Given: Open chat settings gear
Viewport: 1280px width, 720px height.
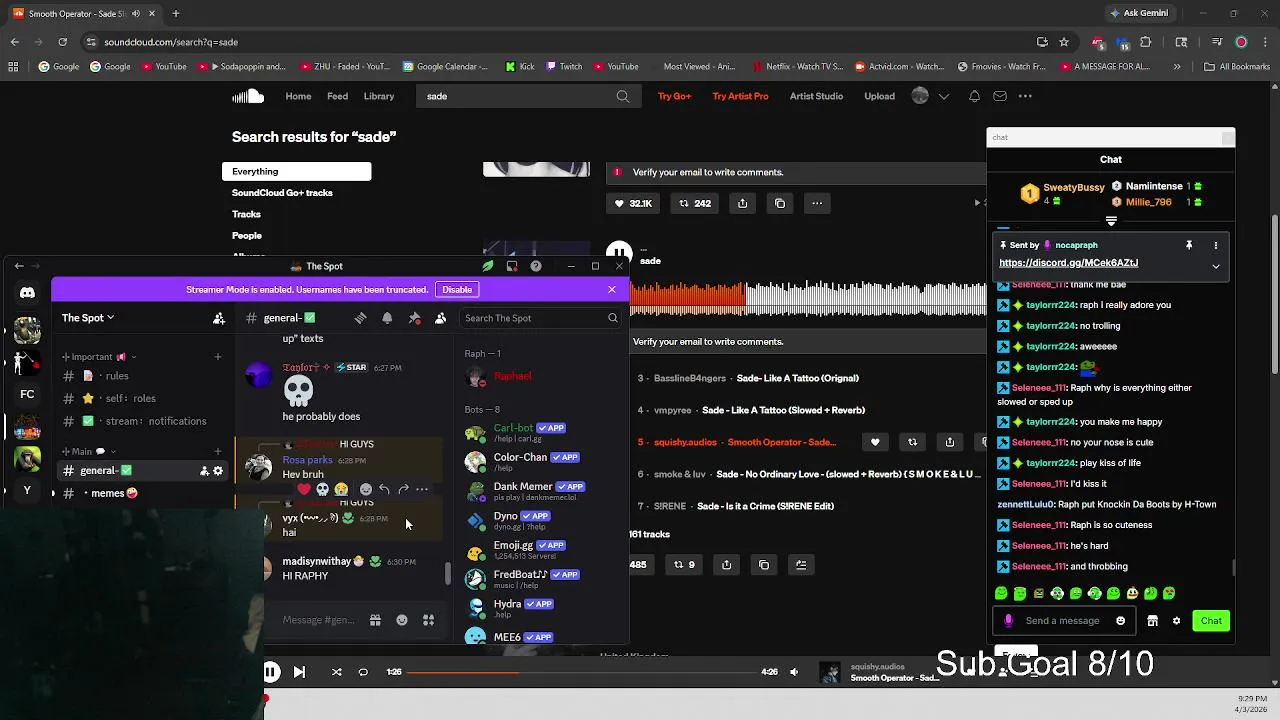Looking at the screenshot, I should pyautogui.click(x=1176, y=621).
